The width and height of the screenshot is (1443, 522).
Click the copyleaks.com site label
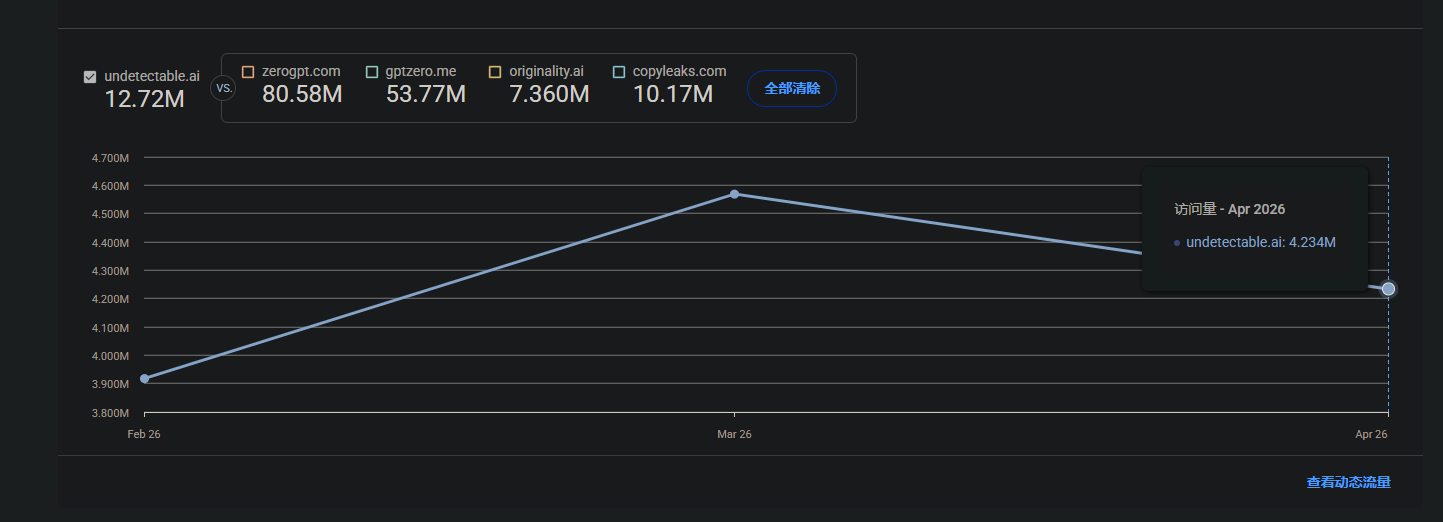680,72
